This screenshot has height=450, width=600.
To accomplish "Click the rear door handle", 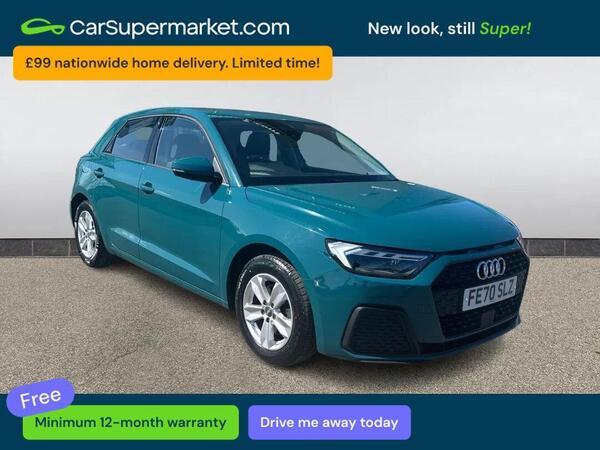I will click(x=99, y=173).
